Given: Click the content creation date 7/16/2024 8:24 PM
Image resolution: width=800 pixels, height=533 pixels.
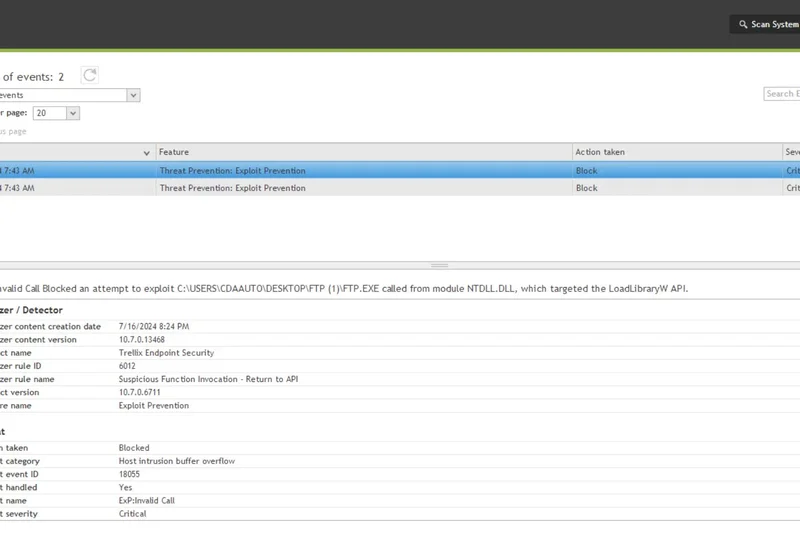Looking at the screenshot, I should point(154,326).
